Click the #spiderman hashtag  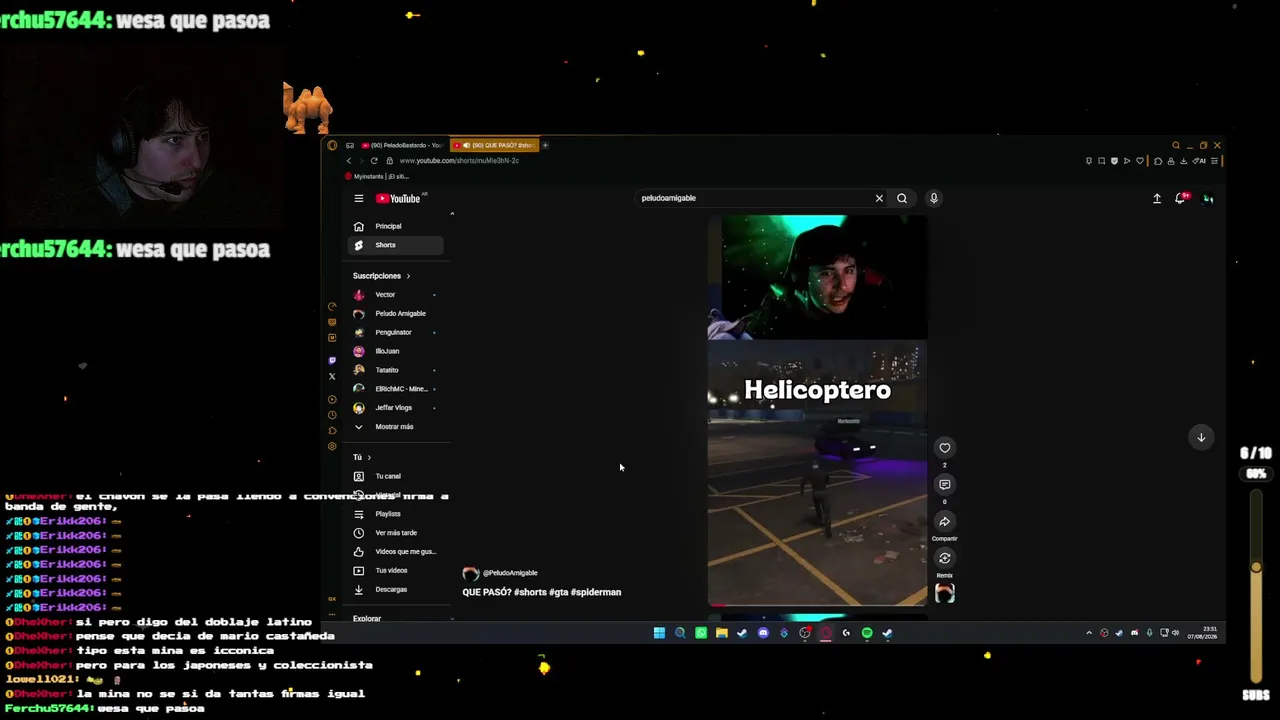click(x=597, y=592)
